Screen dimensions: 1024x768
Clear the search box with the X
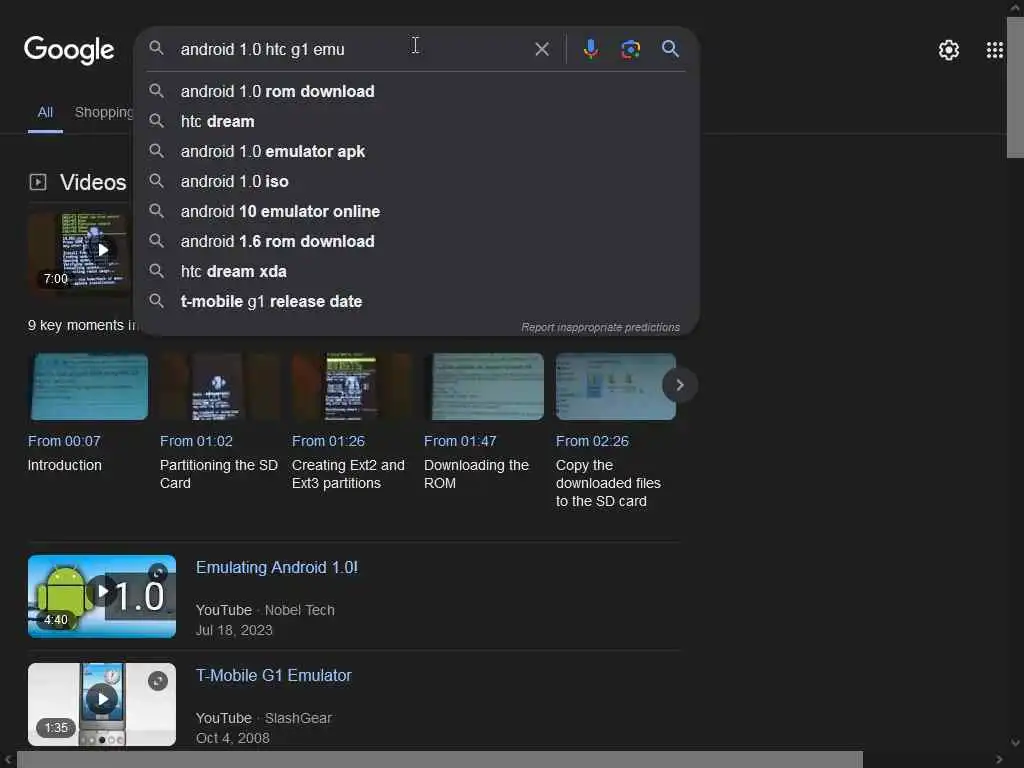click(x=541, y=49)
